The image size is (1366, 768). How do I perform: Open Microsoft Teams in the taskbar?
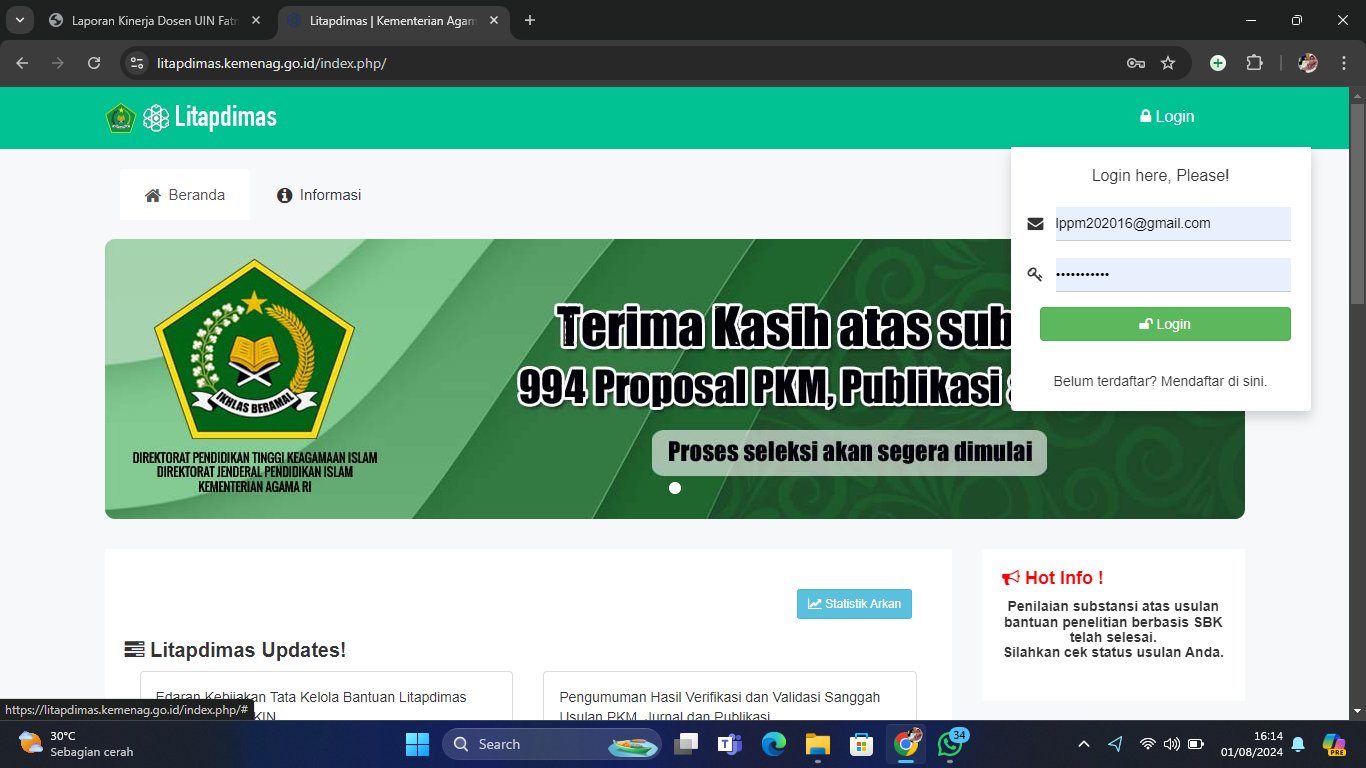pyautogui.click(x=729, y=744)
